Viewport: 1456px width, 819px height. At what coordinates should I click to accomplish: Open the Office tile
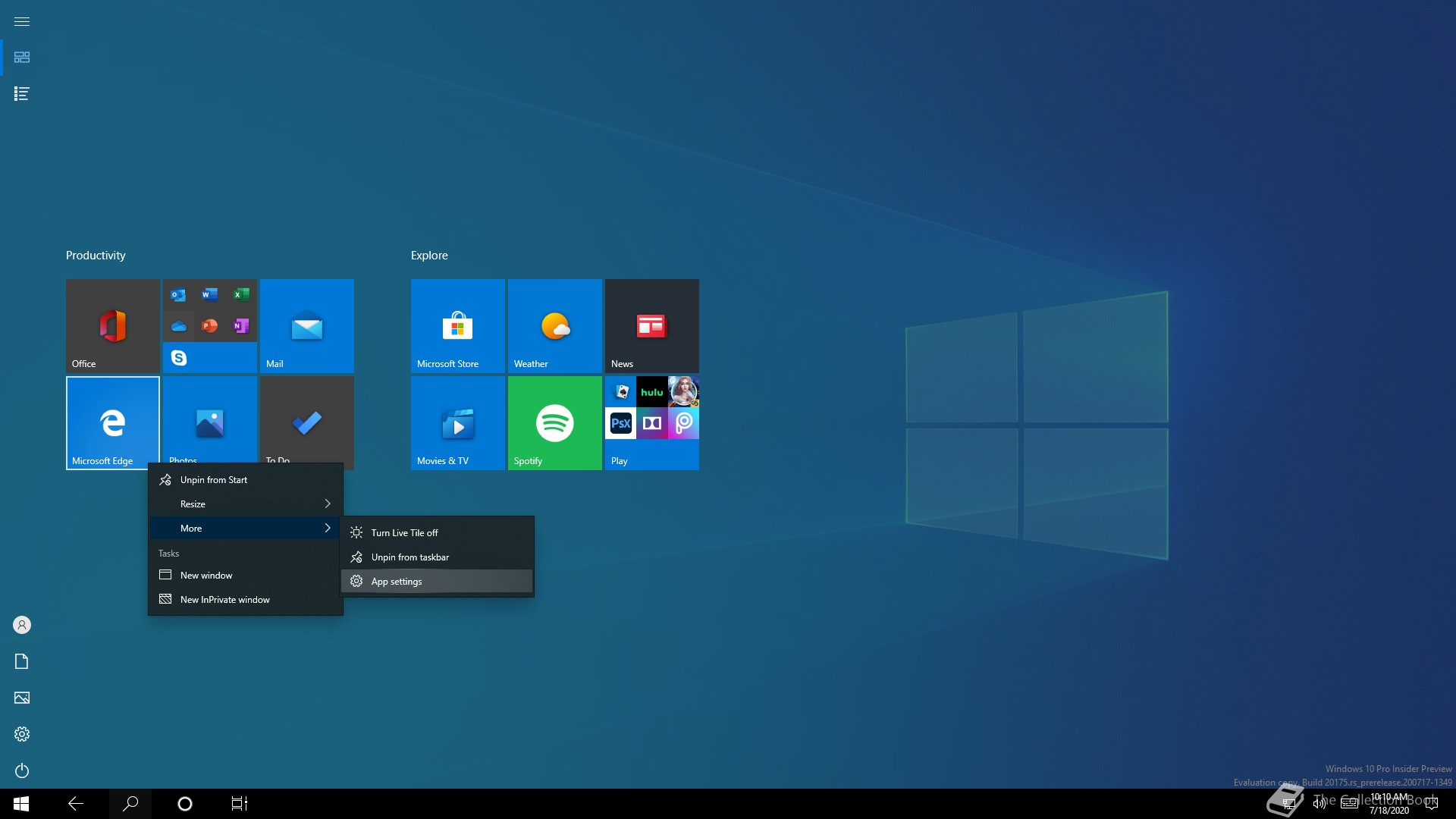[x=112, y=325]
